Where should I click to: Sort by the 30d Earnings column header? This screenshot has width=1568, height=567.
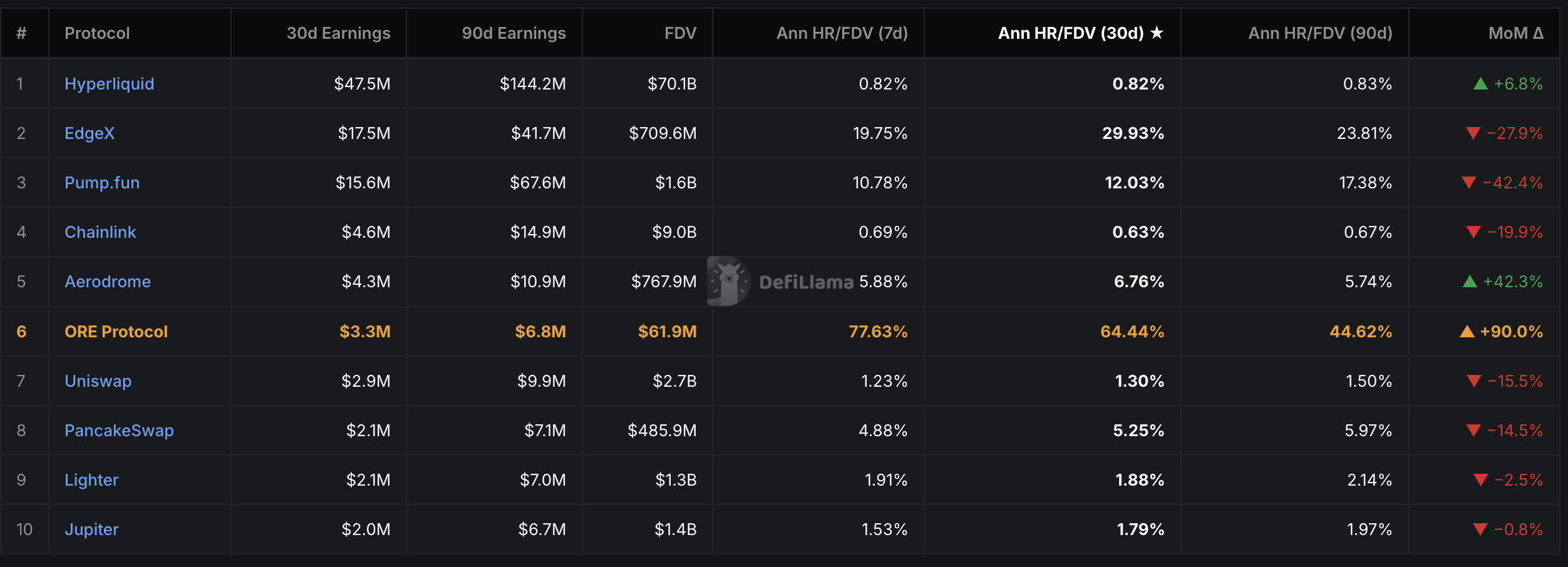[338, 33]
